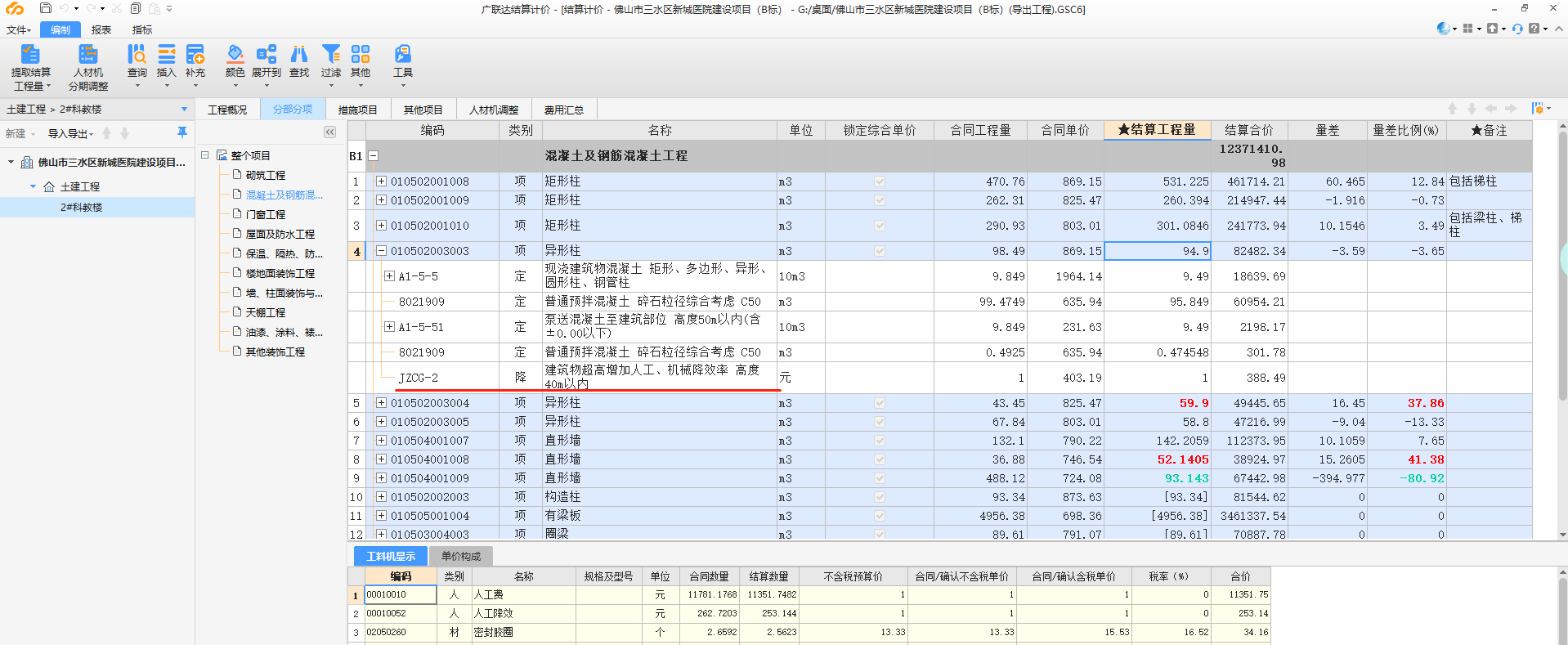The height and width of the screenshot is (645, 1568).
Task: Collapse the B1 混凝土 section
Action: tap(373, 155)
